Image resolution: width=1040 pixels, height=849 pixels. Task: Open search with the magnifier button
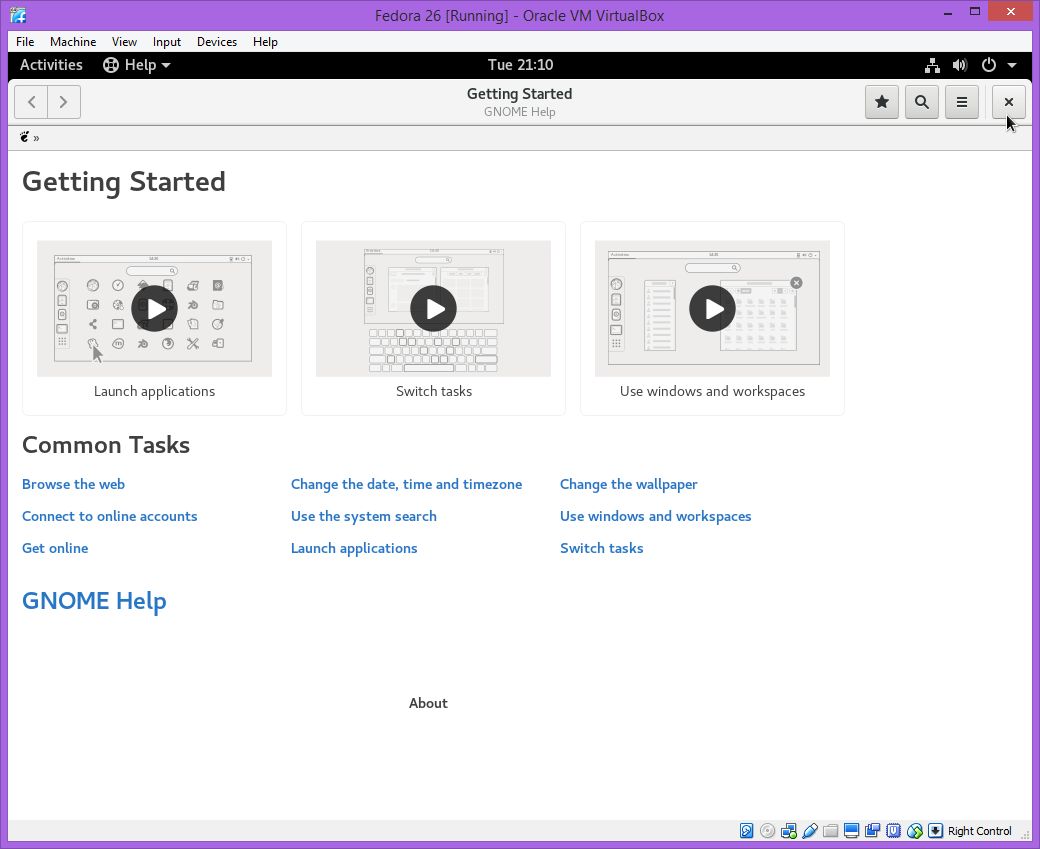point(921,102)
